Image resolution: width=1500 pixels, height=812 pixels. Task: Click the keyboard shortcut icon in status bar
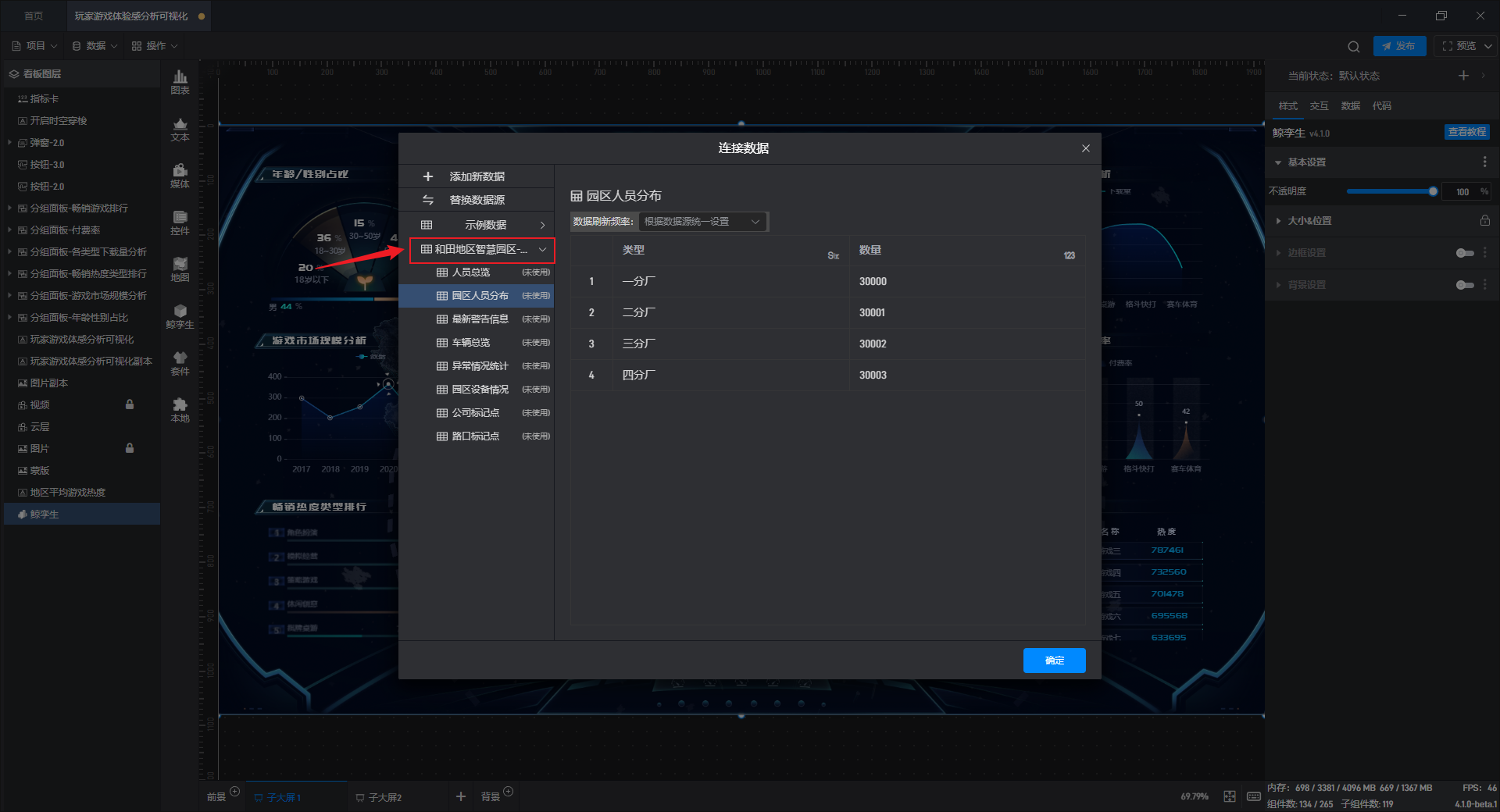coord(1253,796)
